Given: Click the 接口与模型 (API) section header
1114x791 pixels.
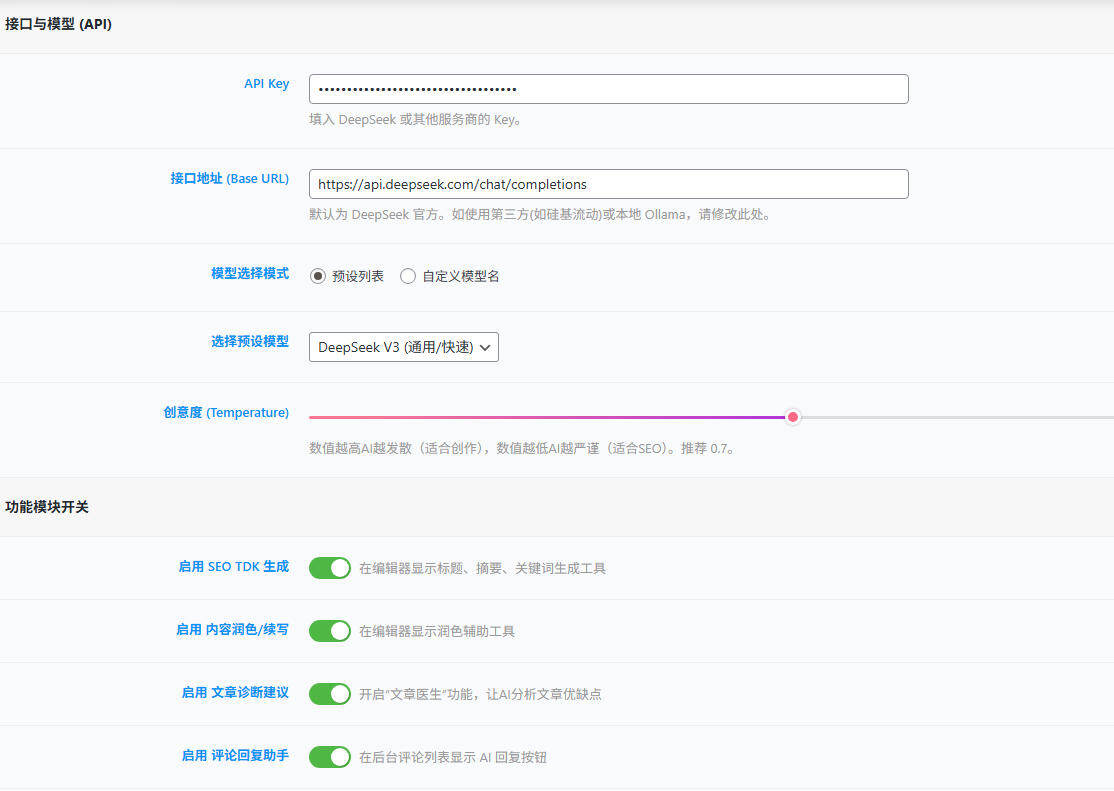Looking at the screenshot, I should click(x=61, y=23).
